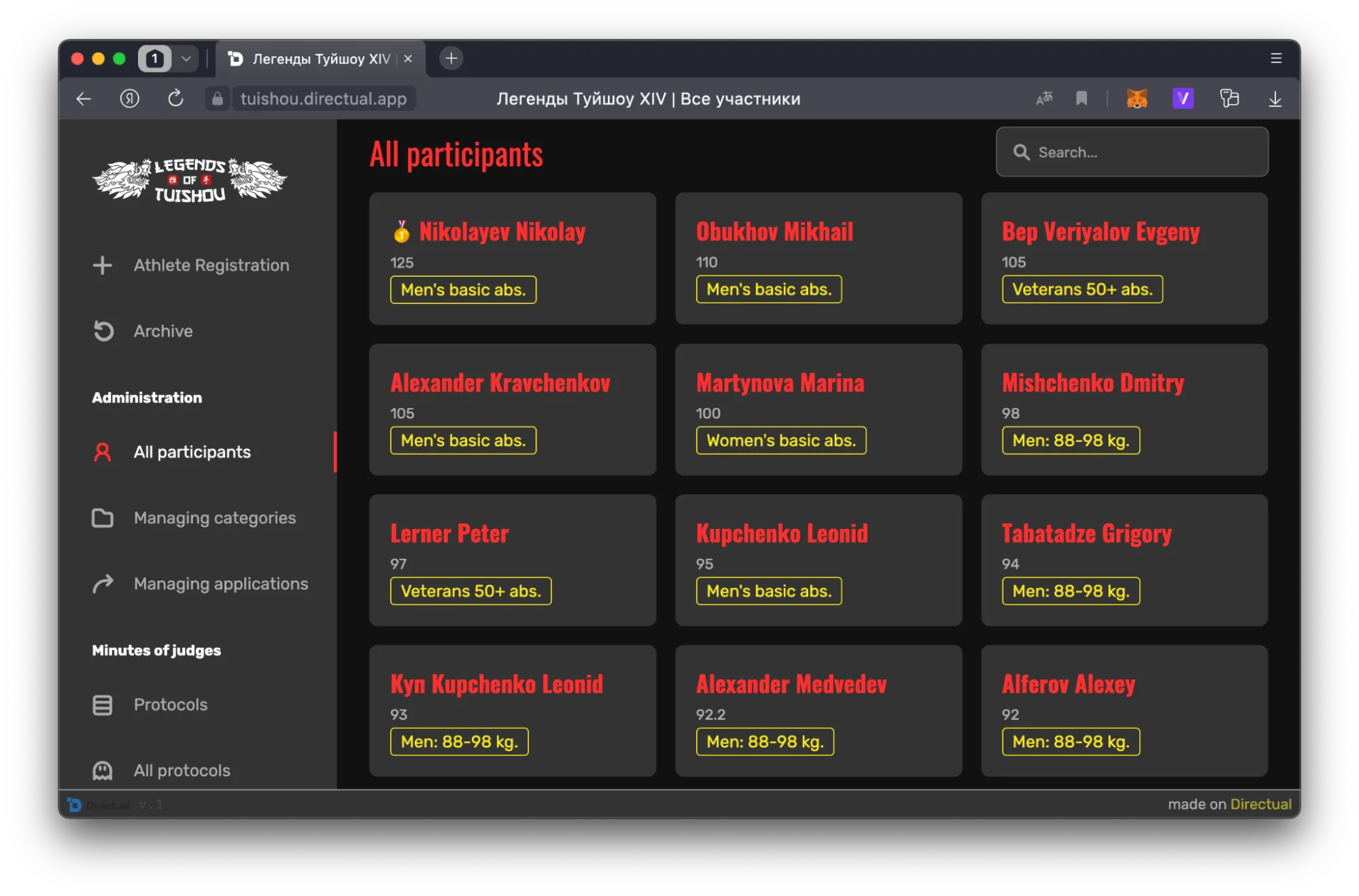Click the Athlete Registration plus icon

click(x=102, y=265)
